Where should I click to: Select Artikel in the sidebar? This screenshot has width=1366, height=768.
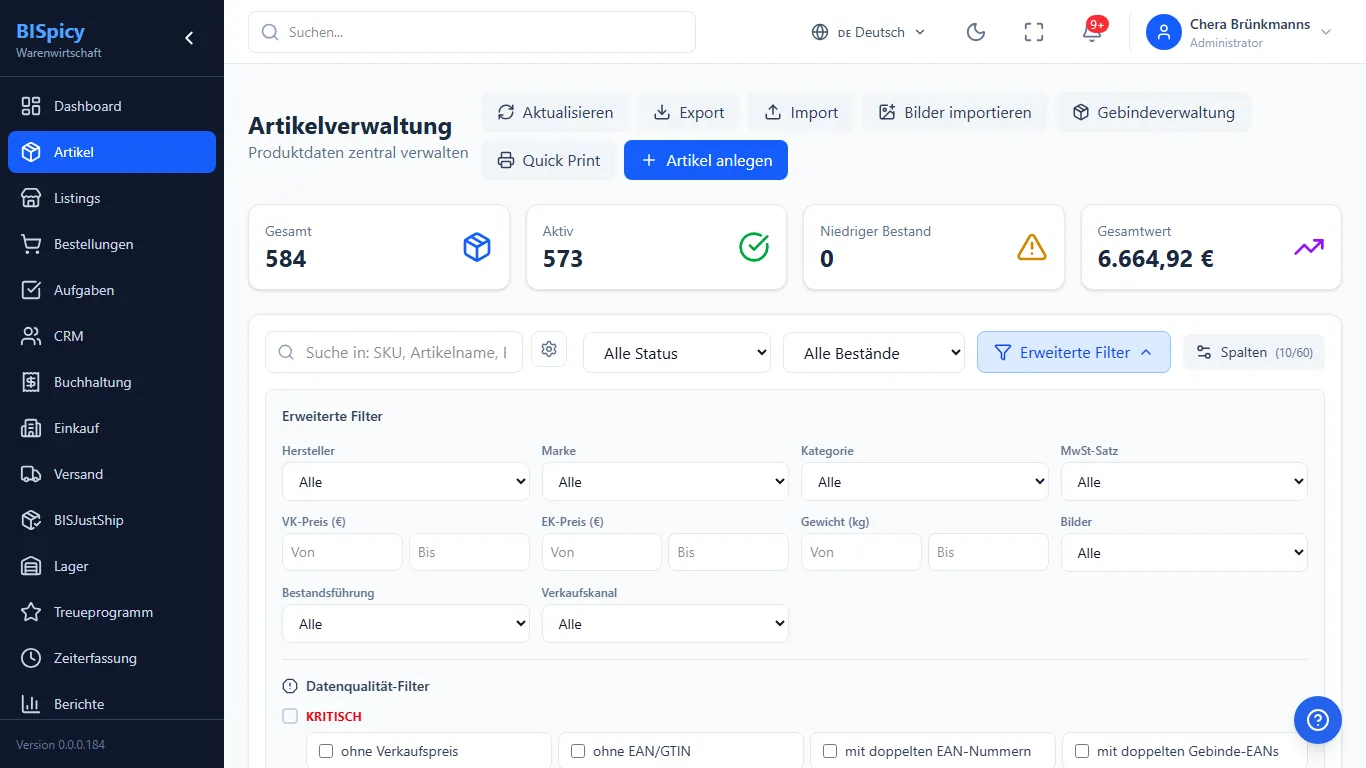112,152
